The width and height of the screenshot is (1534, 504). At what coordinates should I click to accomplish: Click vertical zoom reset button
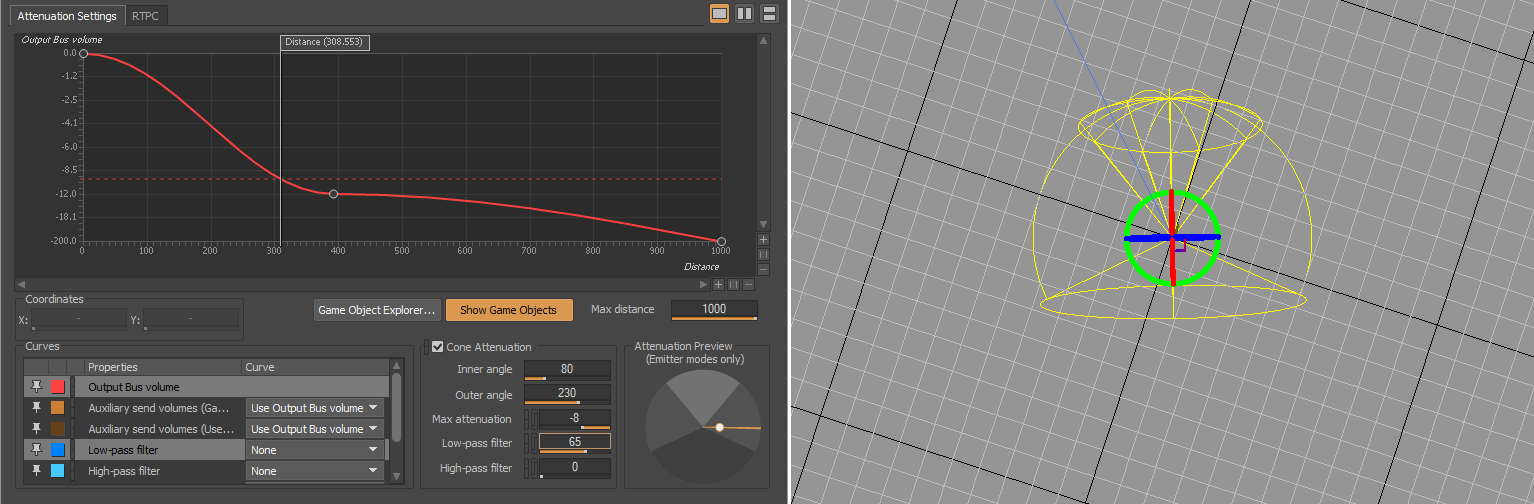(764, 255)
